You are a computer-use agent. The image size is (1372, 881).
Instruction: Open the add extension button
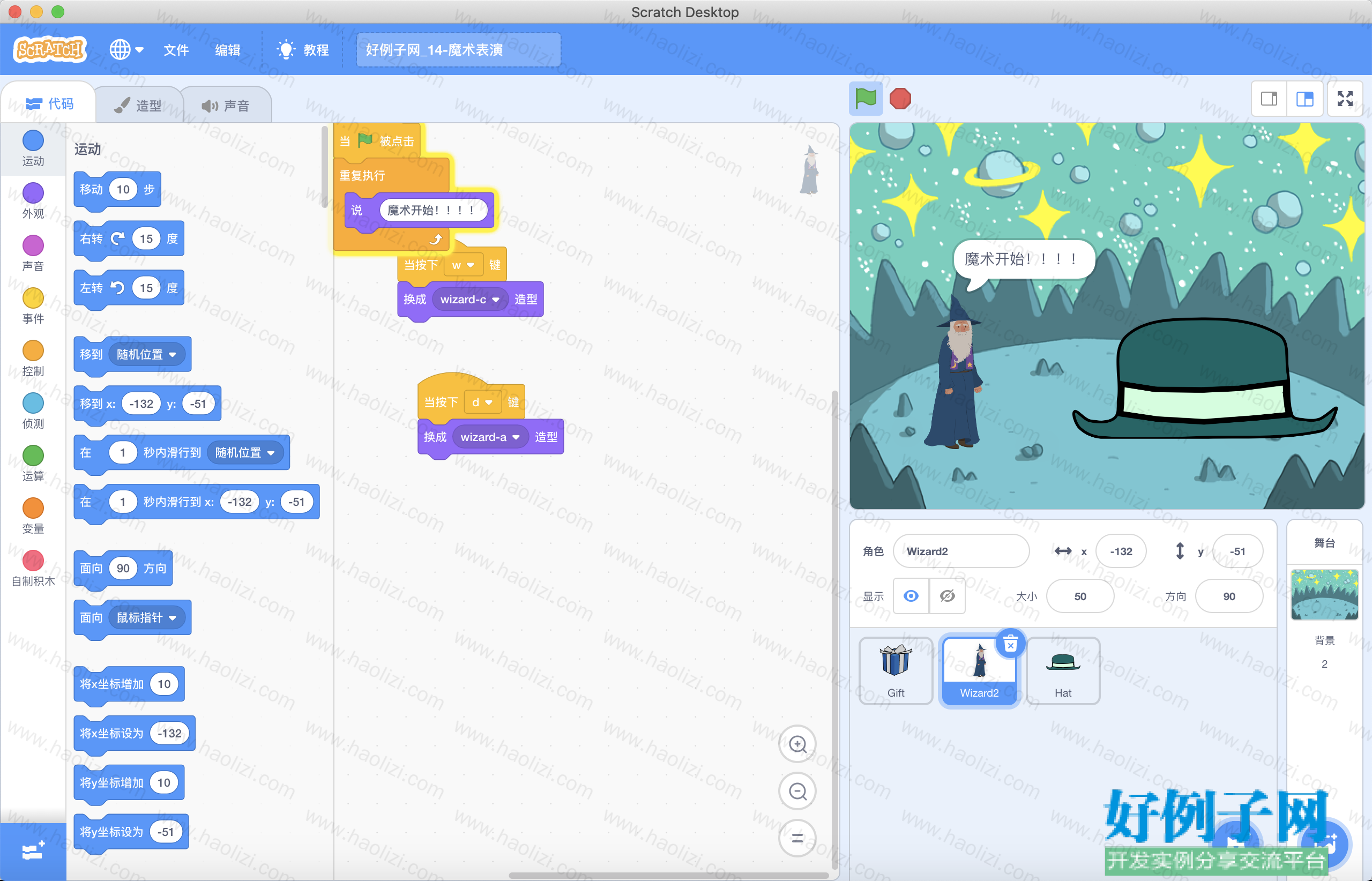(x=33, y=852)
